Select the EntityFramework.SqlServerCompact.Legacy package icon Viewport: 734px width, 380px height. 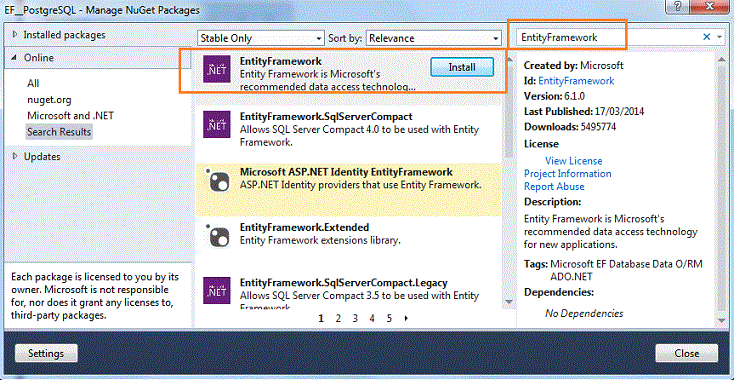coord(216,291)
